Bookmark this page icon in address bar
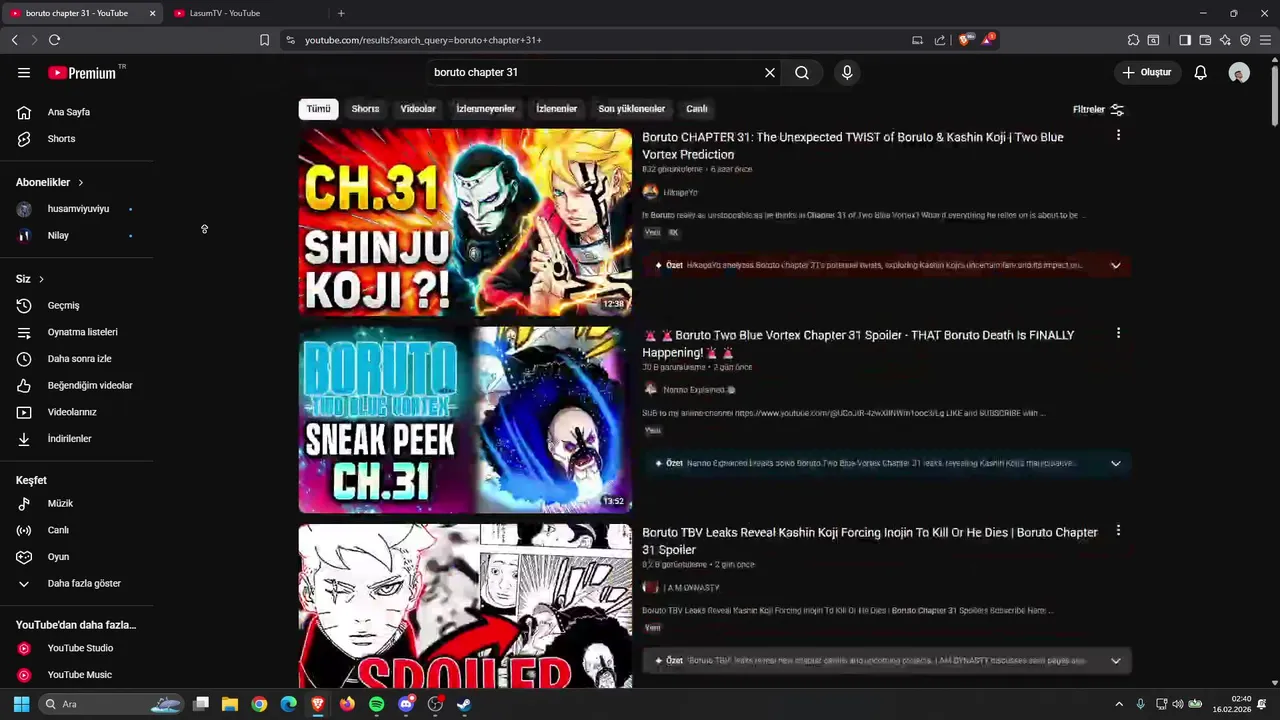This screenshot has width=1280, height=720. pos(264,40)
